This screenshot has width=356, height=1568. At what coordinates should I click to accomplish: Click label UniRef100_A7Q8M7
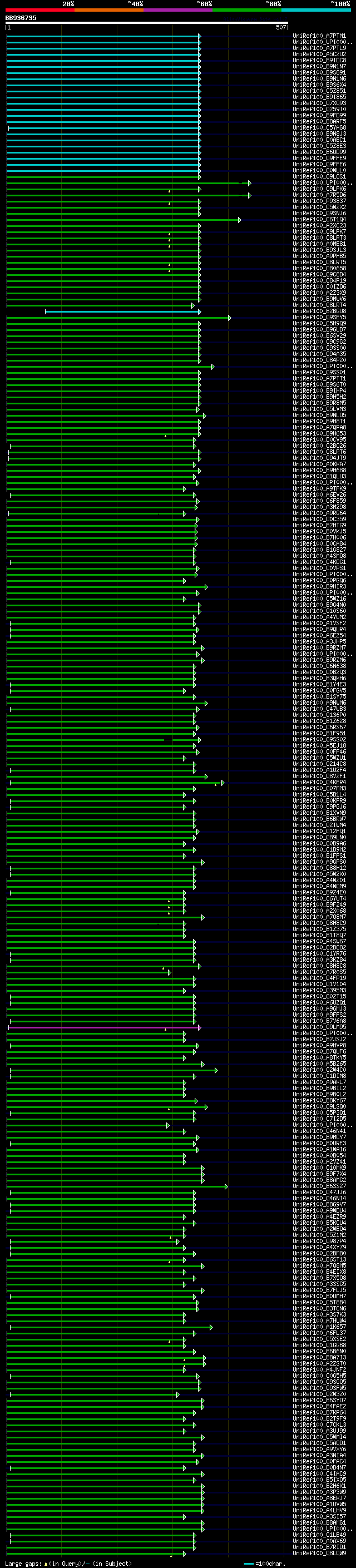coord(319,917)
